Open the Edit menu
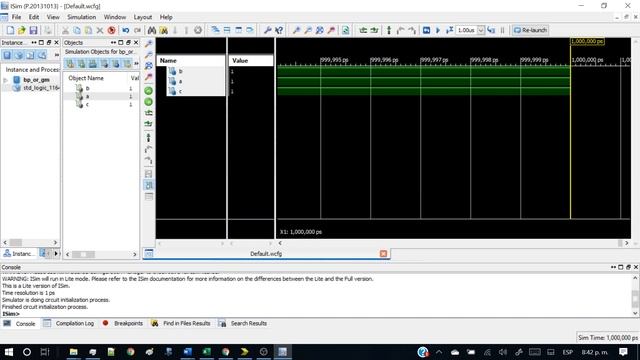Viewport: 640px width, 360px height. (34, 17)
